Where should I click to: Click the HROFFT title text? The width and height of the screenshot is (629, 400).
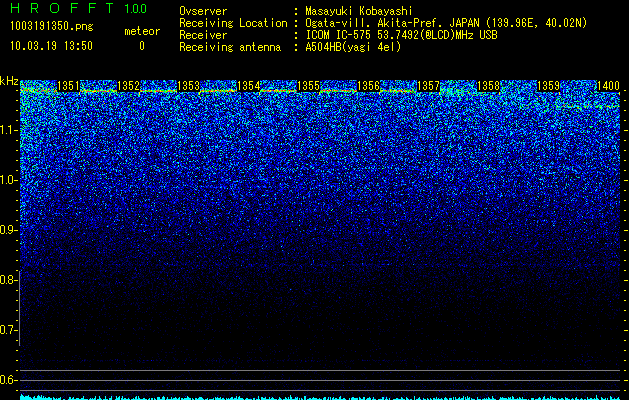click(x=62, y=8)
